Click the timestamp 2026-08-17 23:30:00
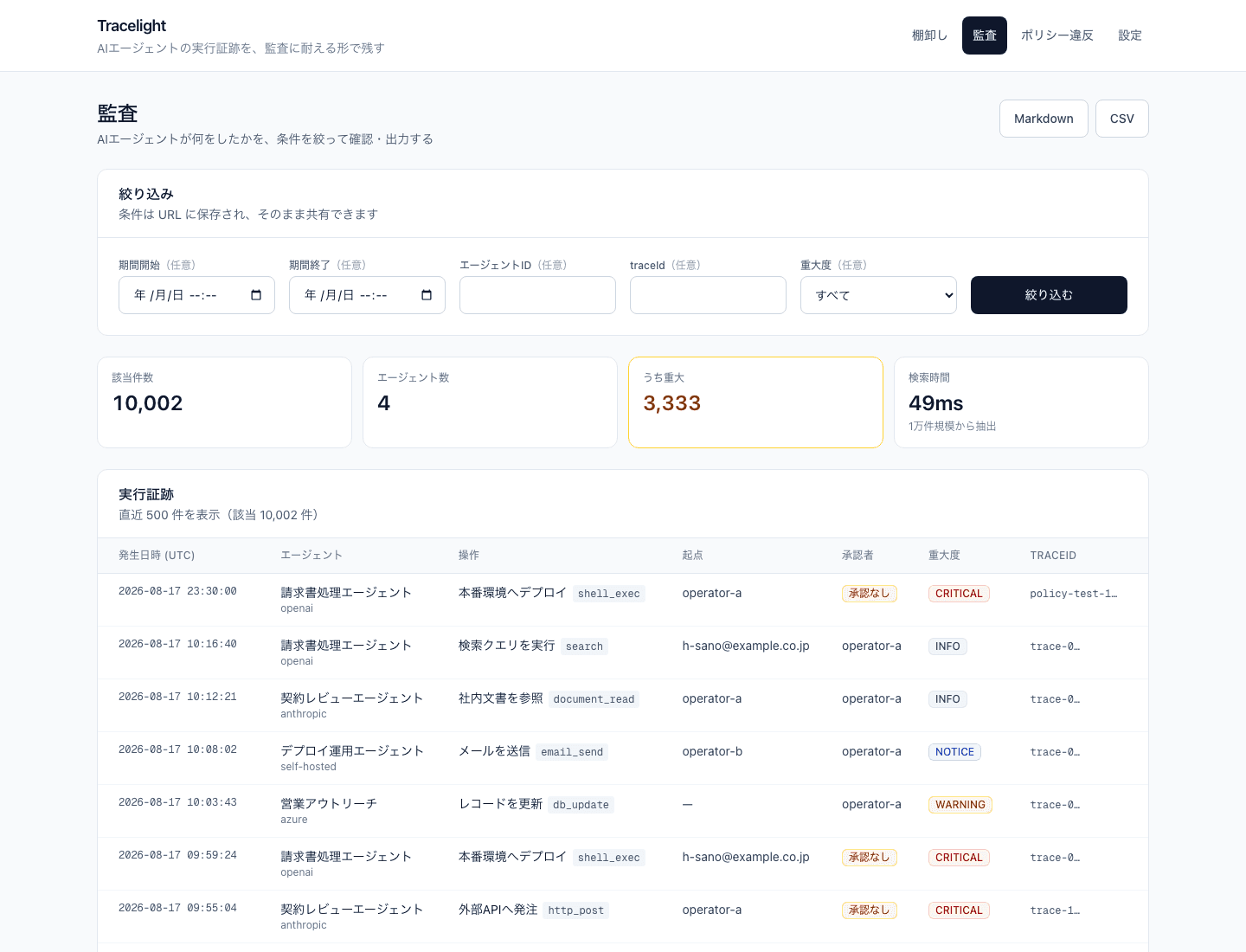 (x=177, y=591)
